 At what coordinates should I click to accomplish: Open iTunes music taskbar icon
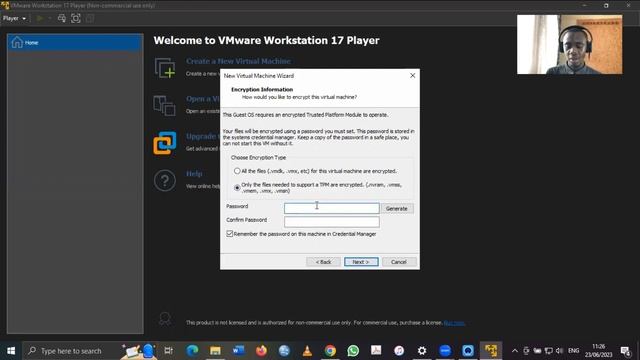(x=399, y=351)
